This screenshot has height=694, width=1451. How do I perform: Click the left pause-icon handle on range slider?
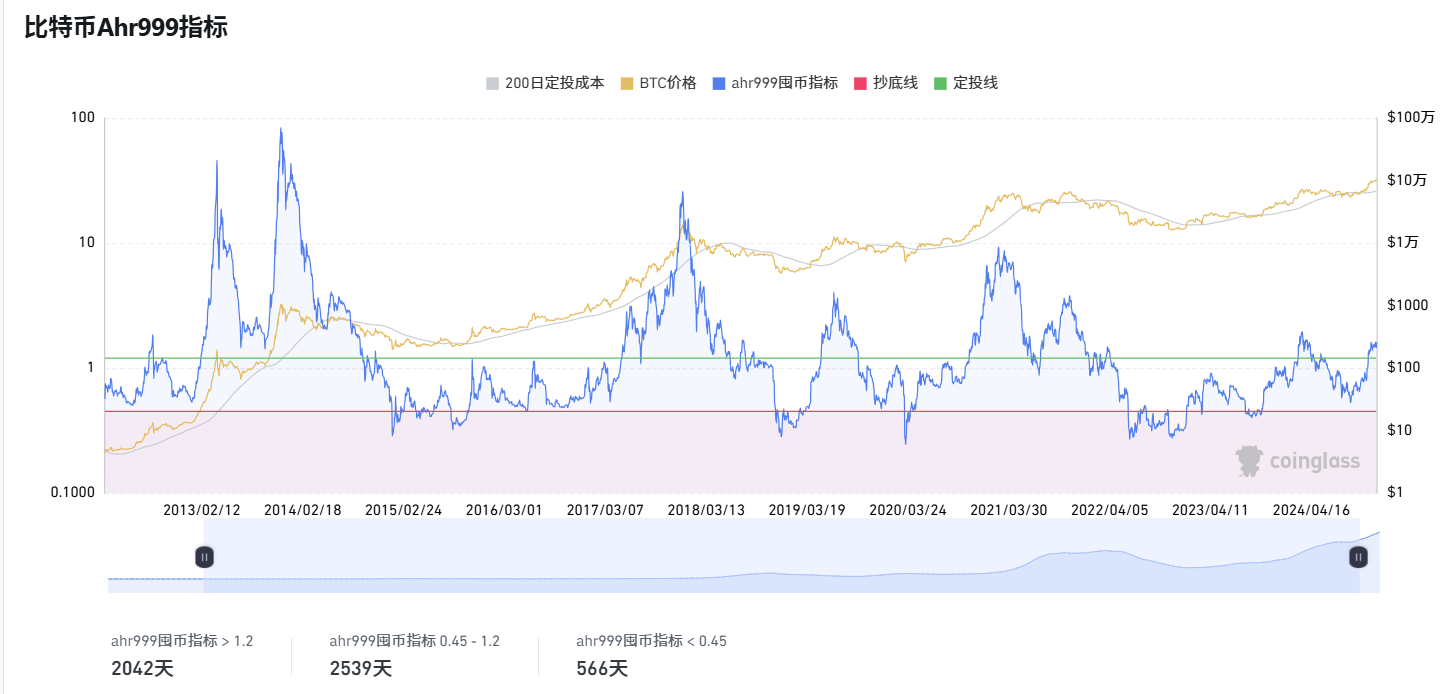(x=204, y=557)
